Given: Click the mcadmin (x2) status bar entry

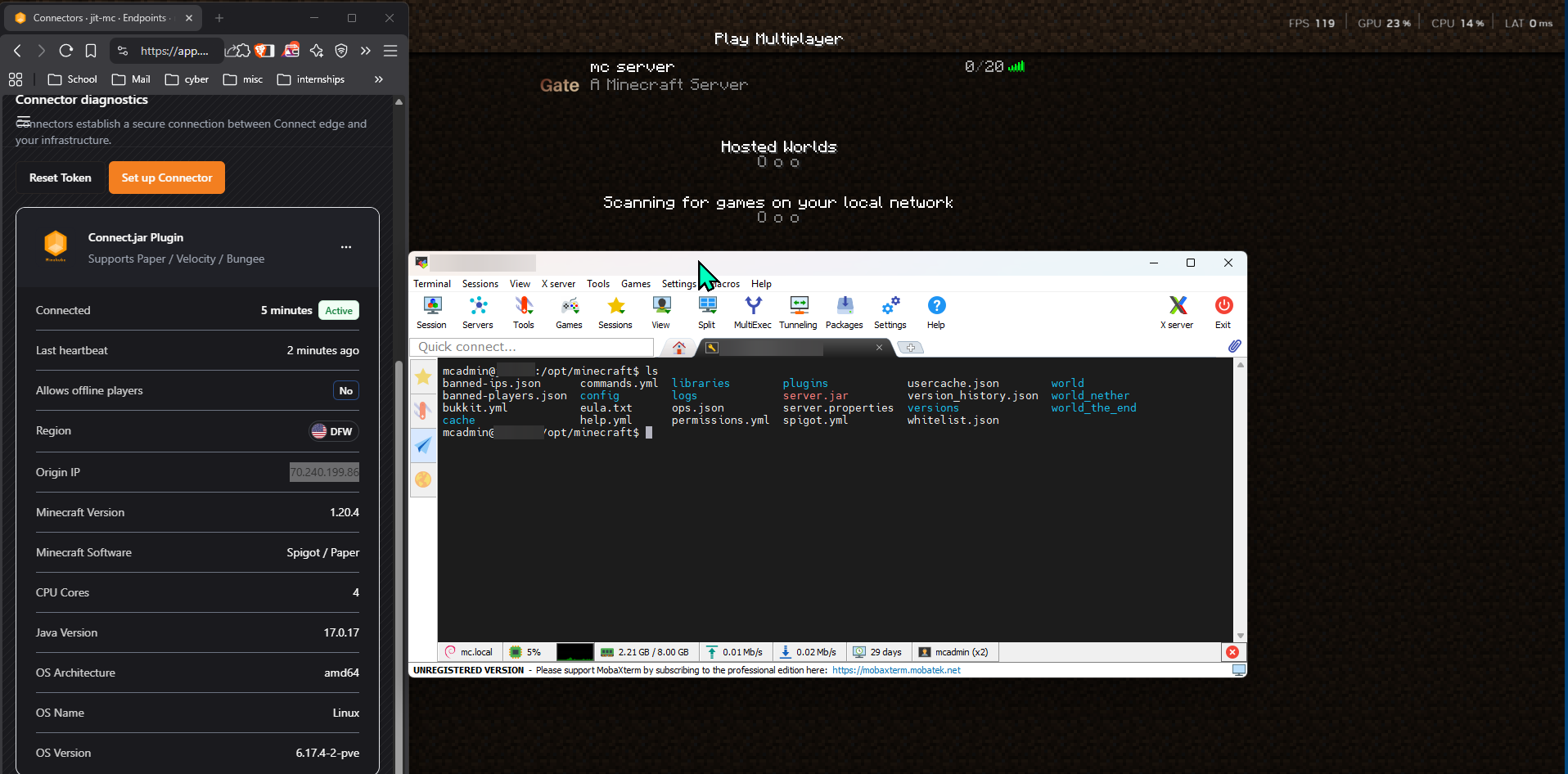Looking at the screenshot, I should [x=954, y=652].
